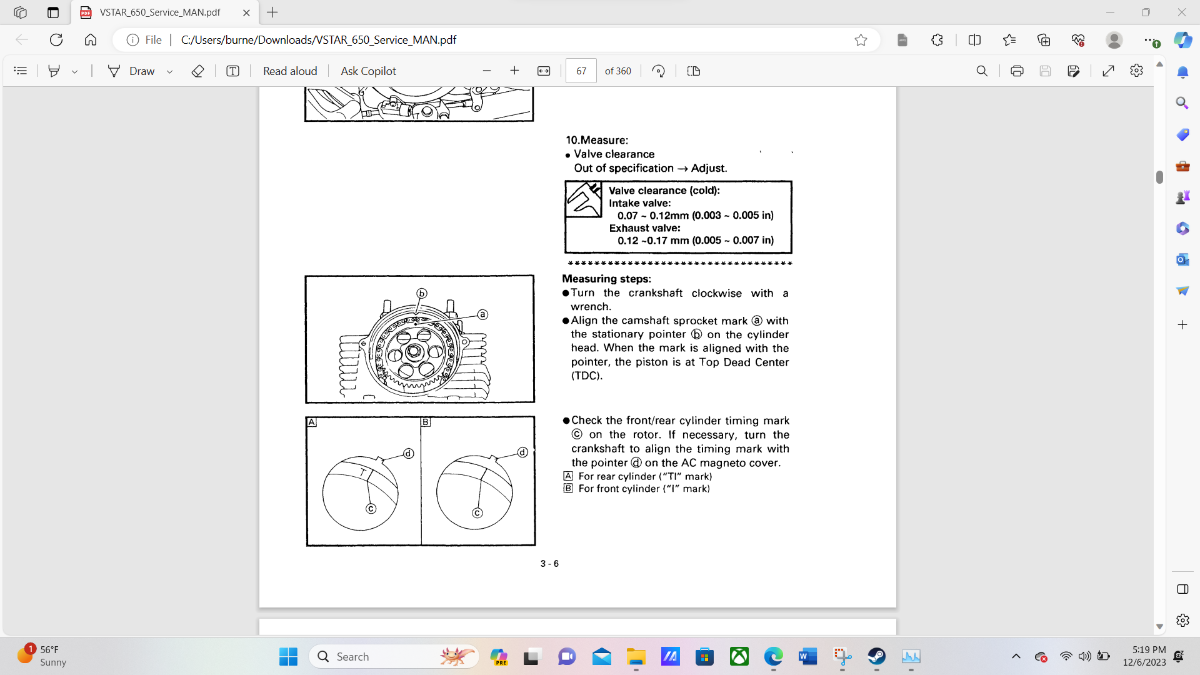The height and width of the screenshot is (675, 1200).
Task: Click the Ask Copilot button
Action: 368,71
